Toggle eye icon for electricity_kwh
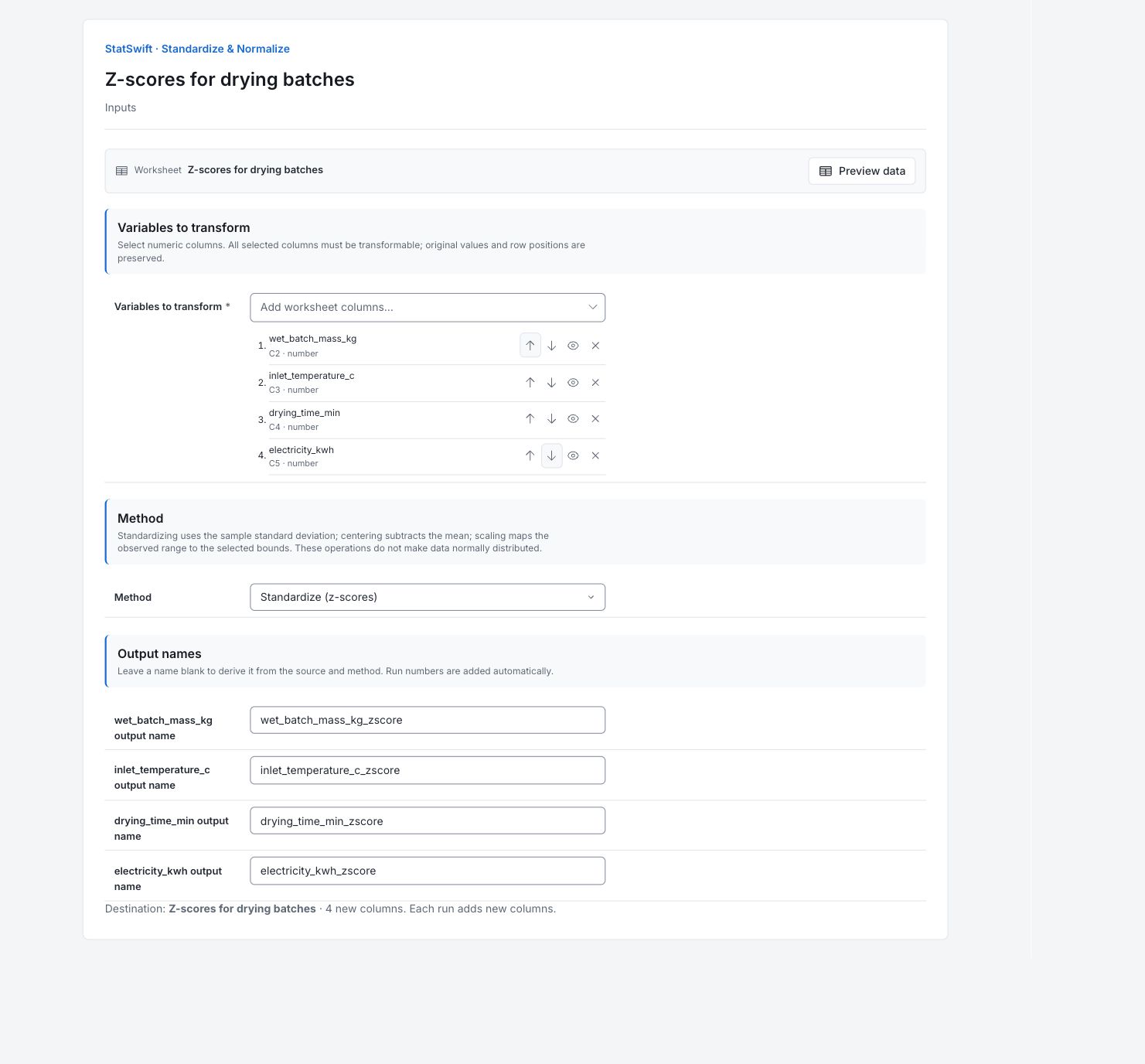1145x1064 pixels. (574, 455)
